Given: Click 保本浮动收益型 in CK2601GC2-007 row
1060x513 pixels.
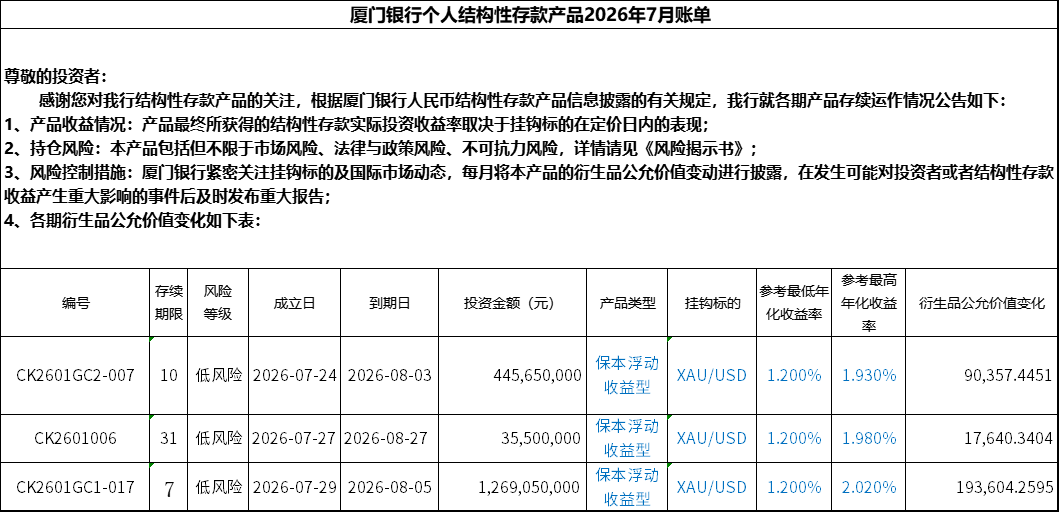Looking at the screenshot, I should (627, 375).
